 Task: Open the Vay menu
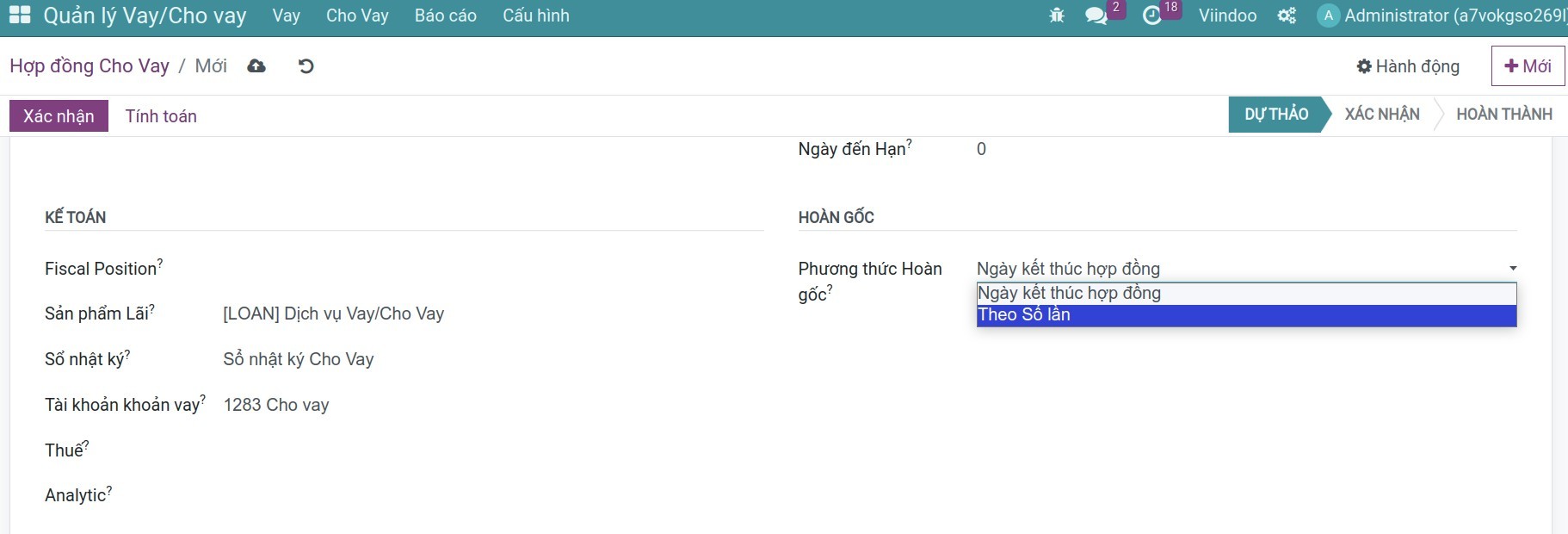[286, 16]
